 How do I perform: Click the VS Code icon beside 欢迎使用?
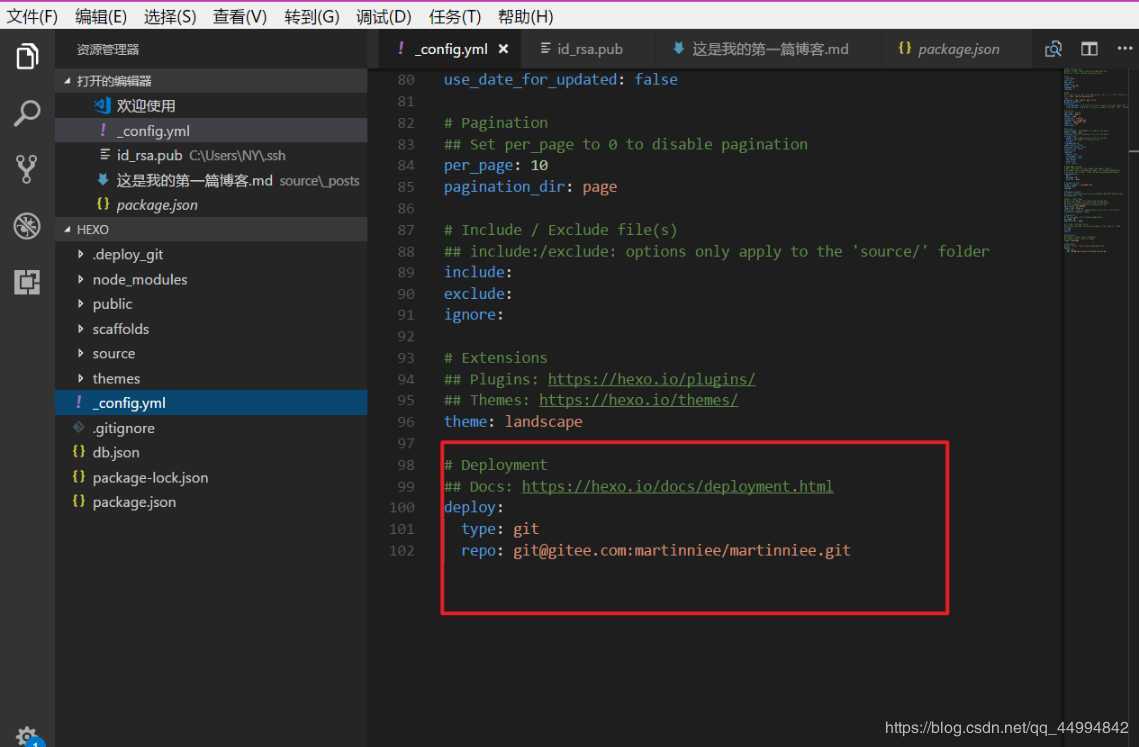point(102,105)
